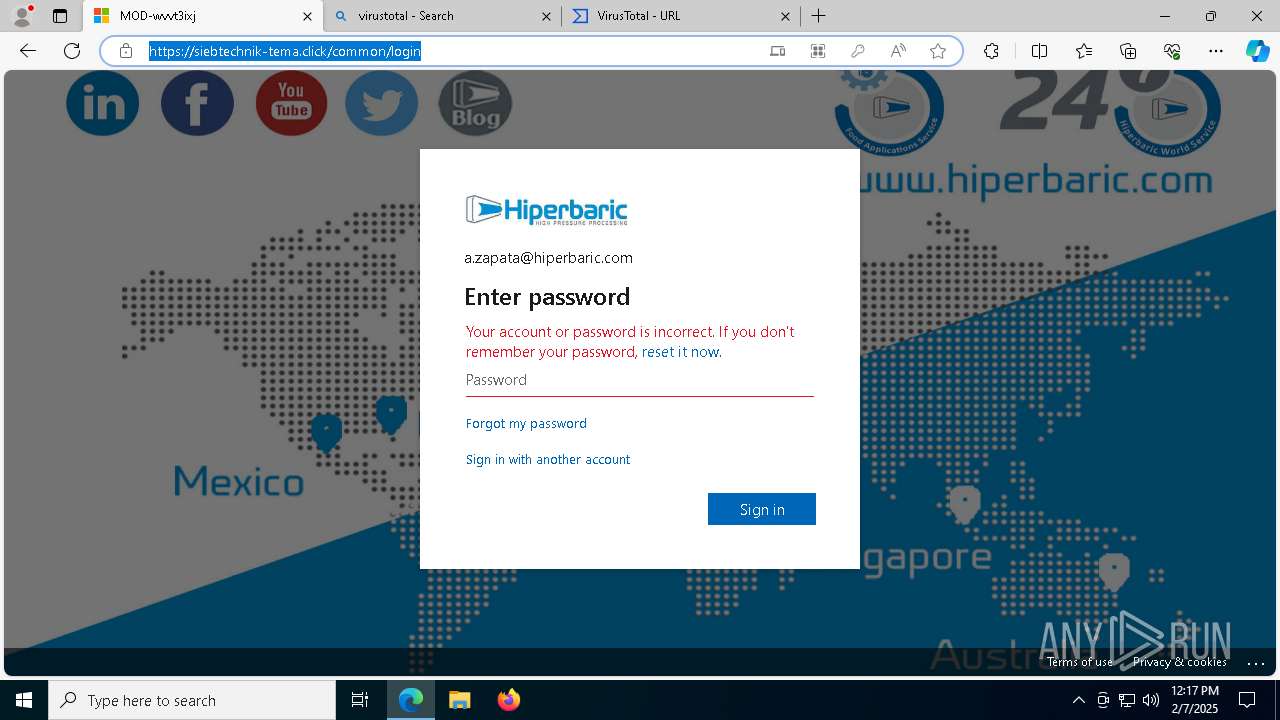Open the grid apps icon in address bar

[818, 51]
